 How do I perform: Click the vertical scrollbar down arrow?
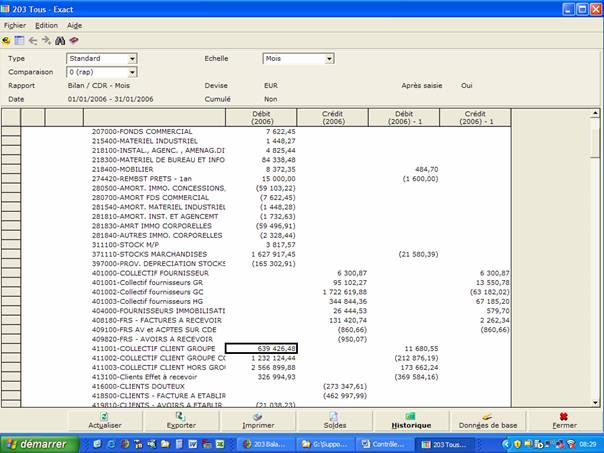pyautogui.click(x=596, y=403)
